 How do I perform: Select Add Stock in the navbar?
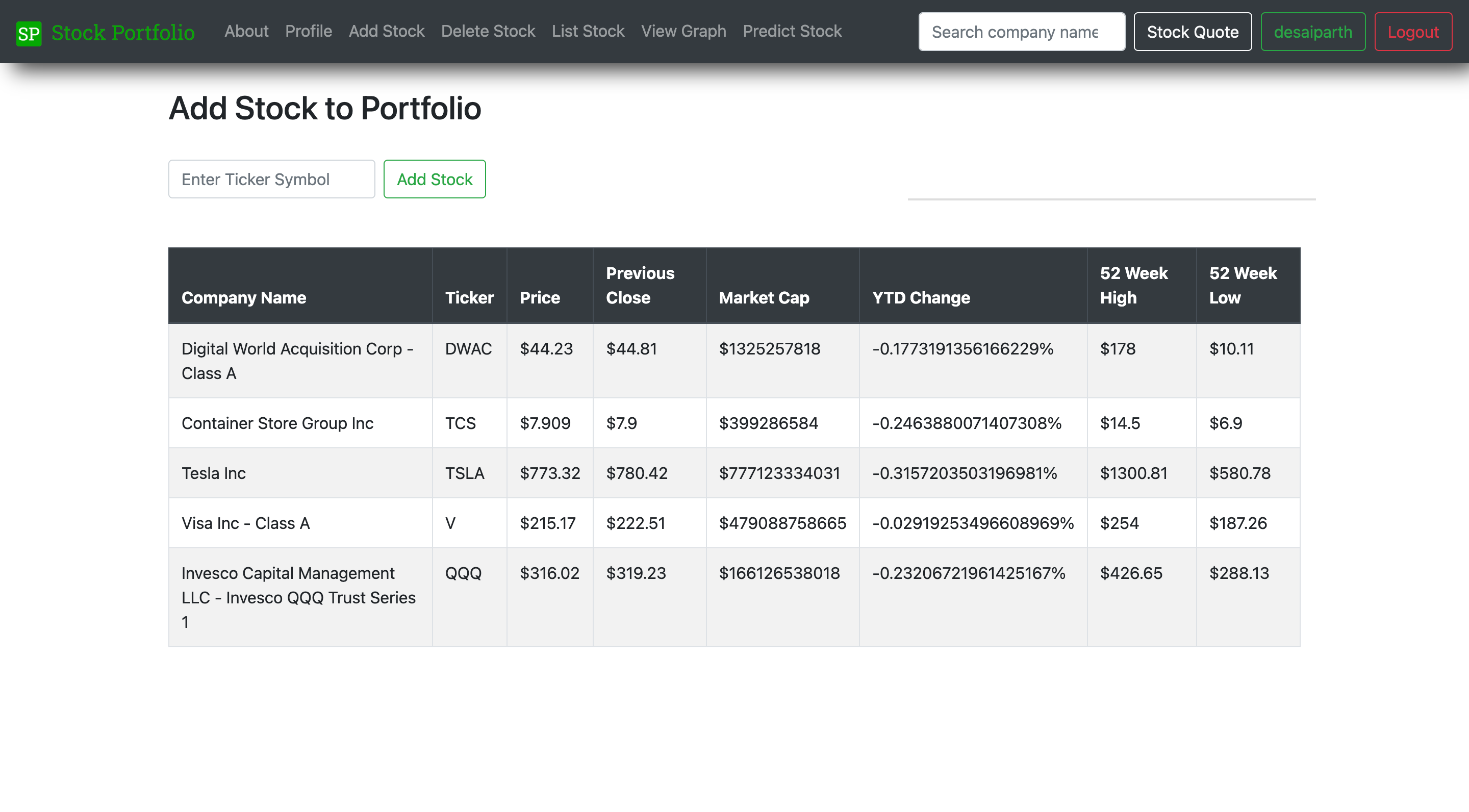386,31
